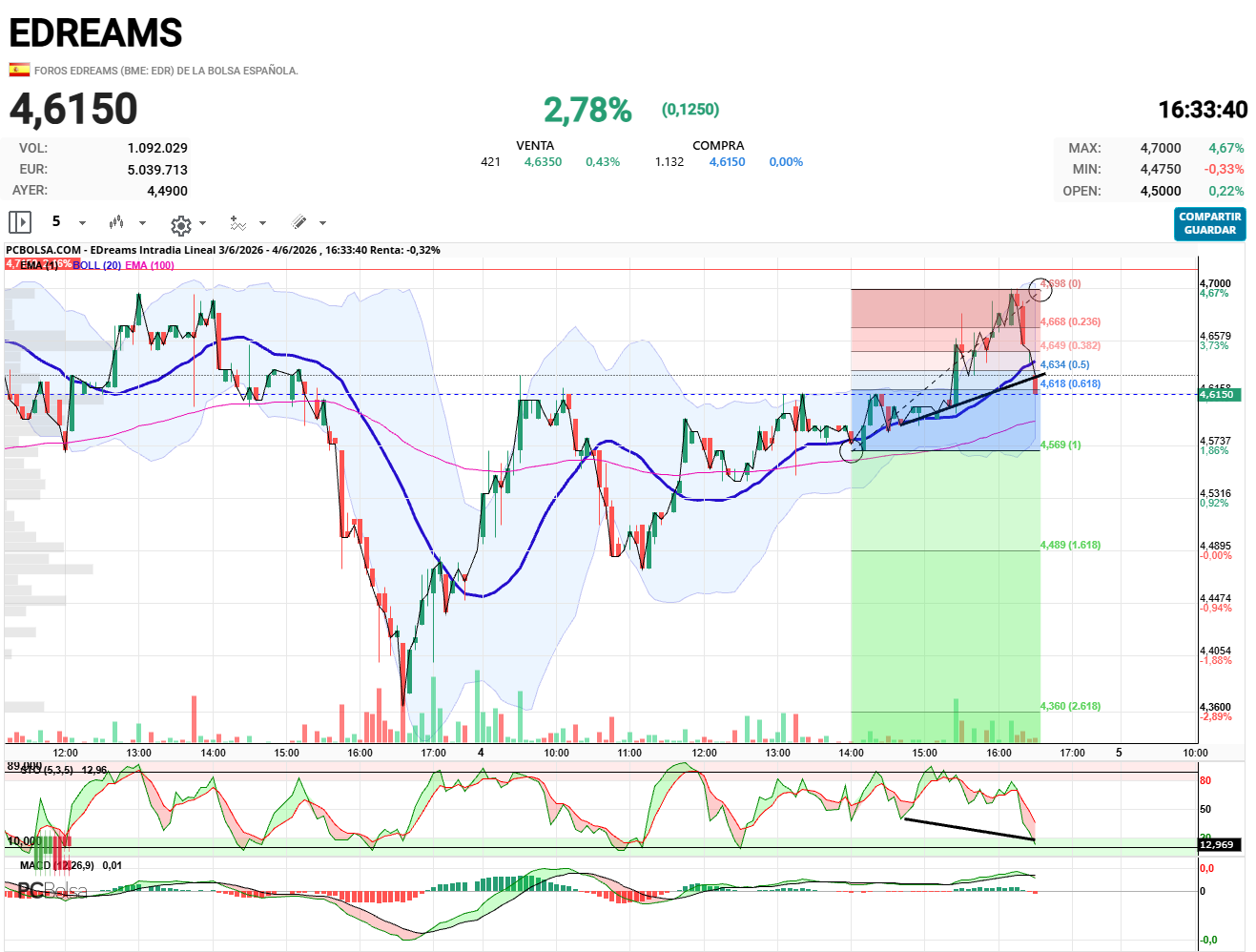The image size is (1256, 952).
Task: Click the 4,5737 price axis label
Action: (x=1215, y=441)
